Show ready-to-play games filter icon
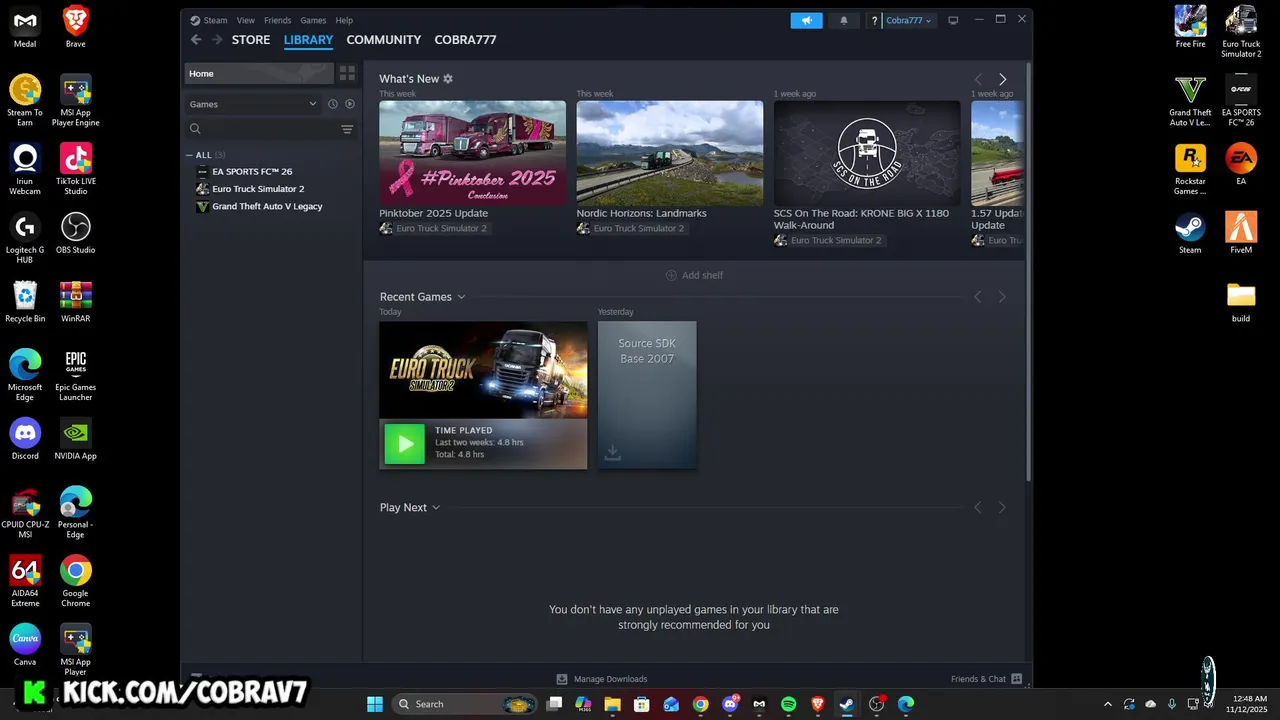1280x720 pixels. coord(350,104)
